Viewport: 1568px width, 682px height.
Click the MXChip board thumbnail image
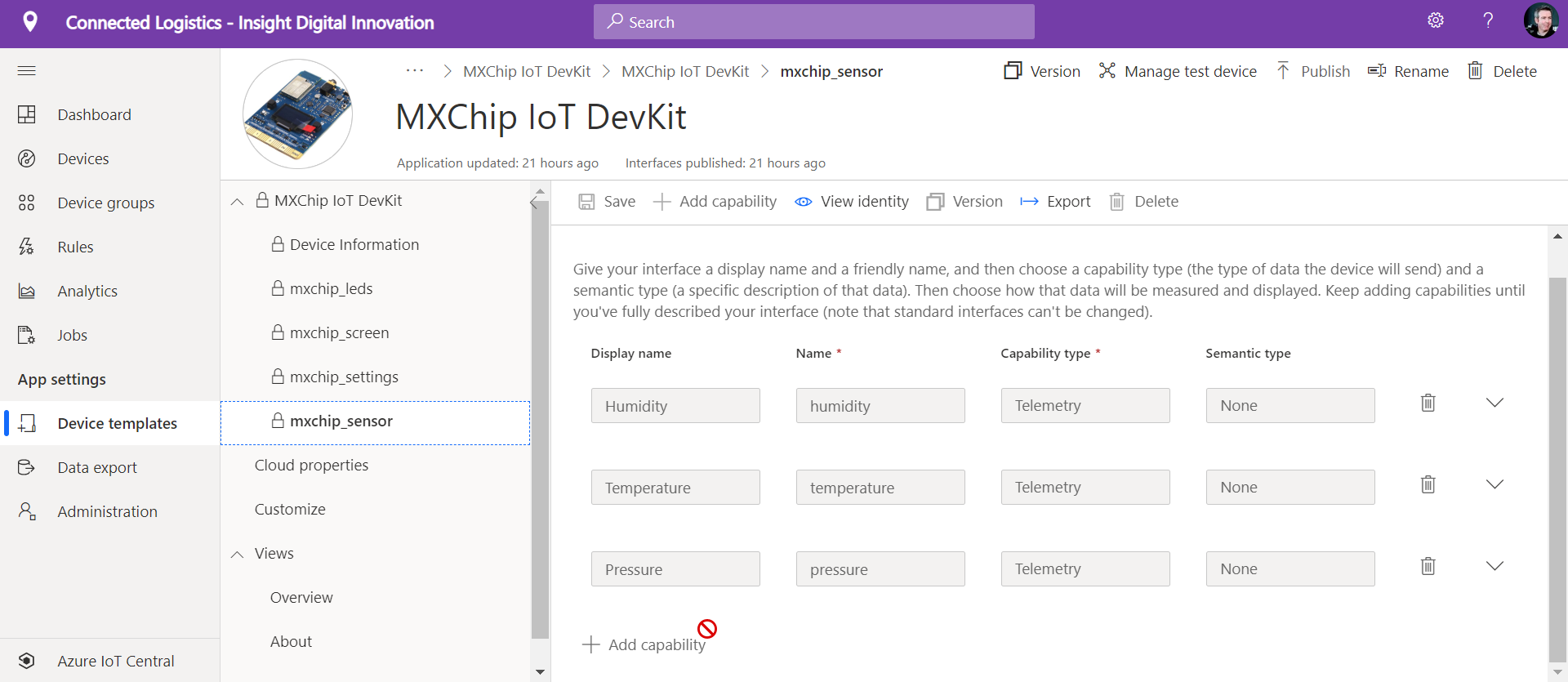point(298,114)
